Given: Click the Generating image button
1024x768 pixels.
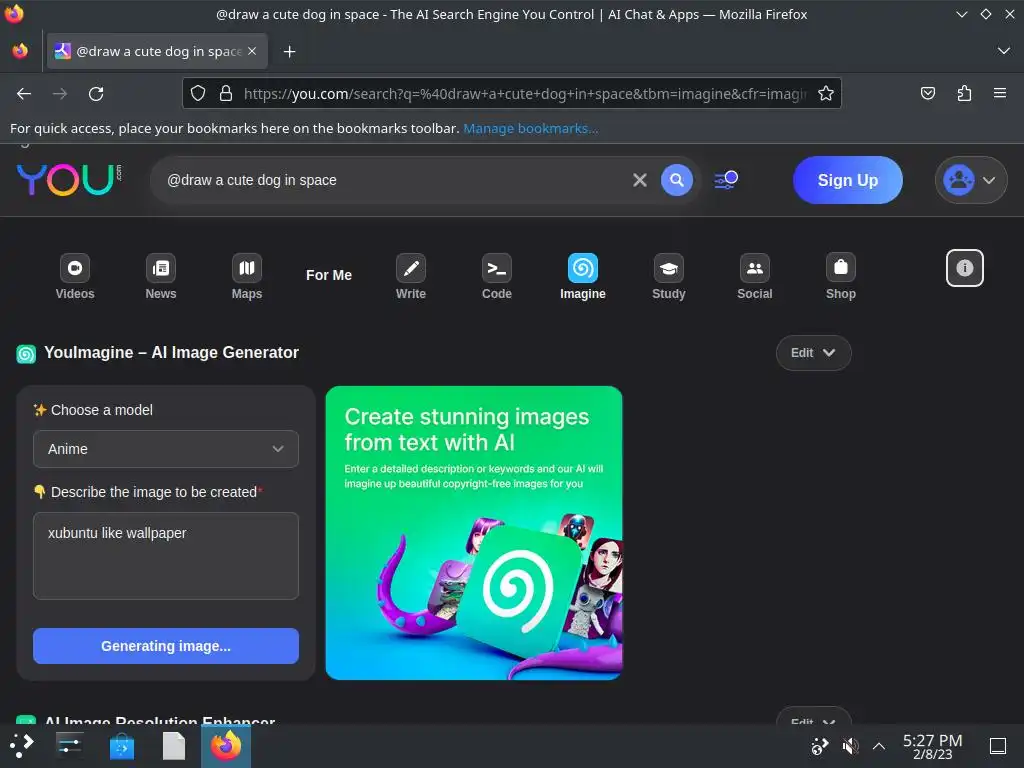Looking at the screenshot, I should tap(166, 646).
